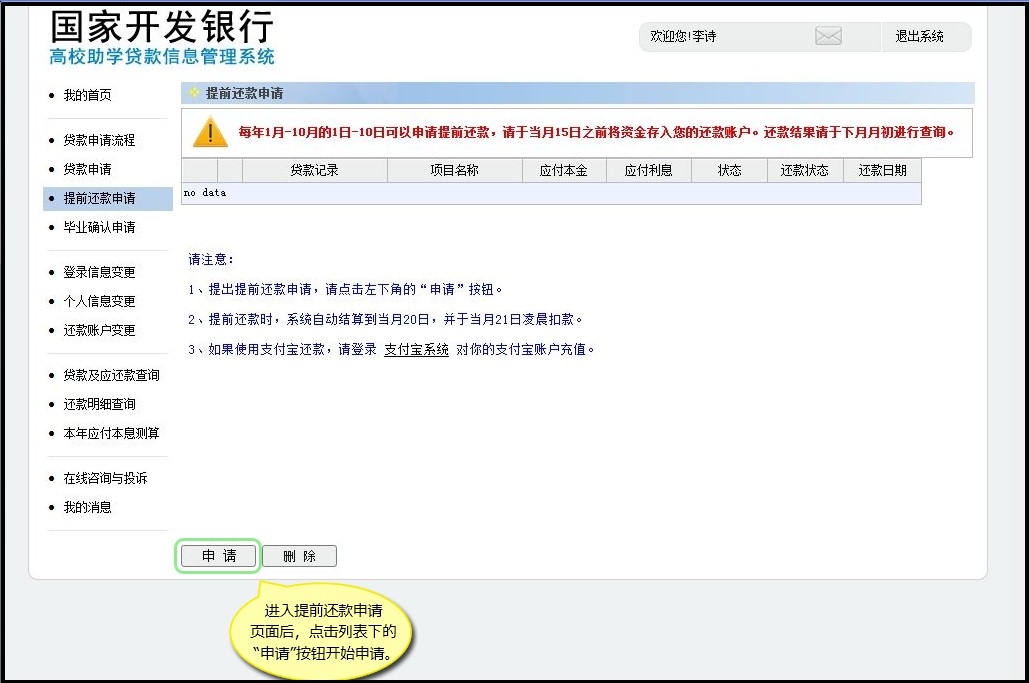Click the envelope message icon
This screenshot has width=1029, height=683.
(828, 37)
